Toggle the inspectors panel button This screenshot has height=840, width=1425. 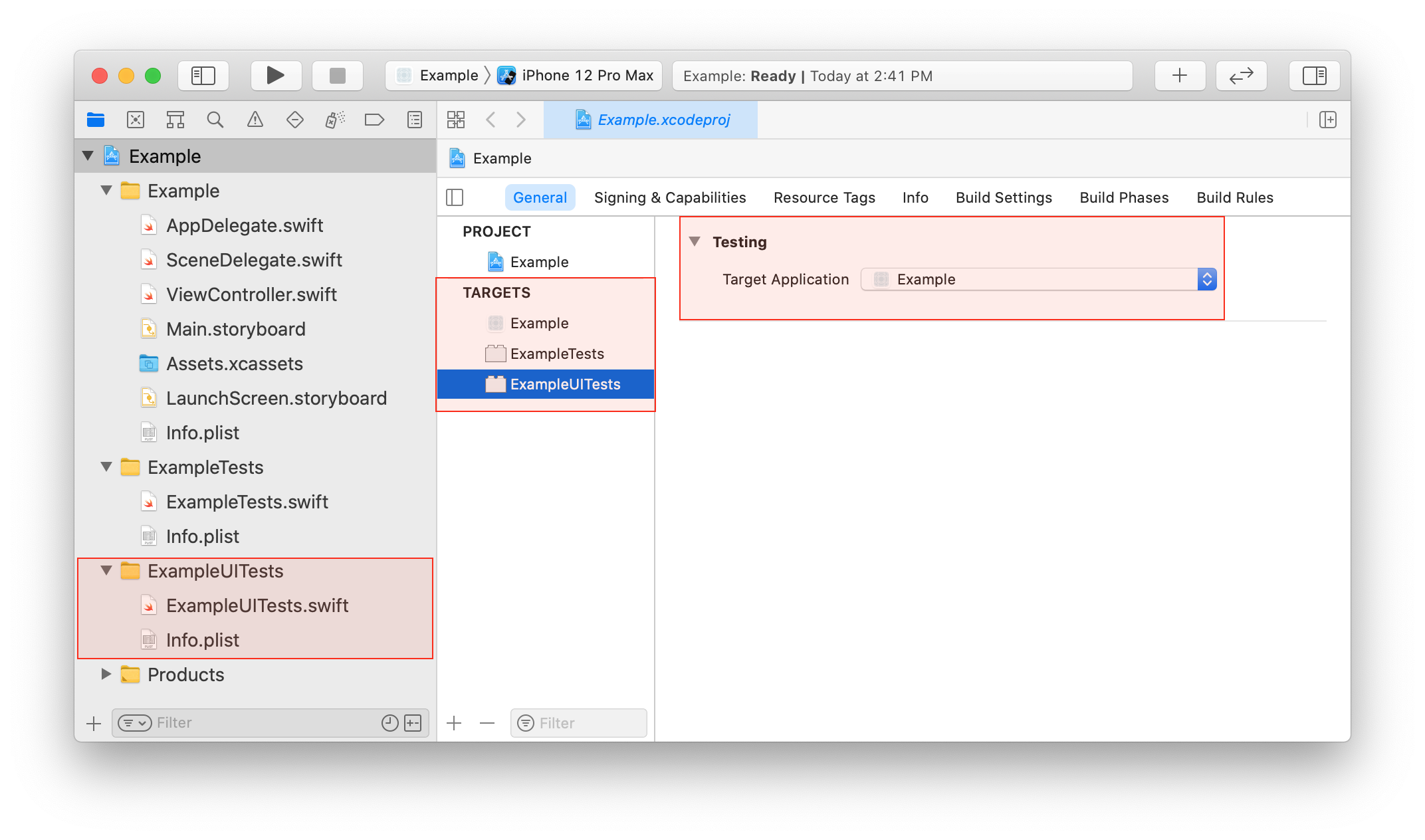[1314, 76]
